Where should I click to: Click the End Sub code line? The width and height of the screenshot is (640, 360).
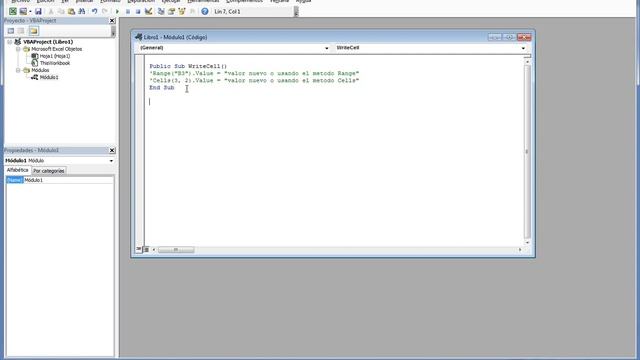coord(162,88)
